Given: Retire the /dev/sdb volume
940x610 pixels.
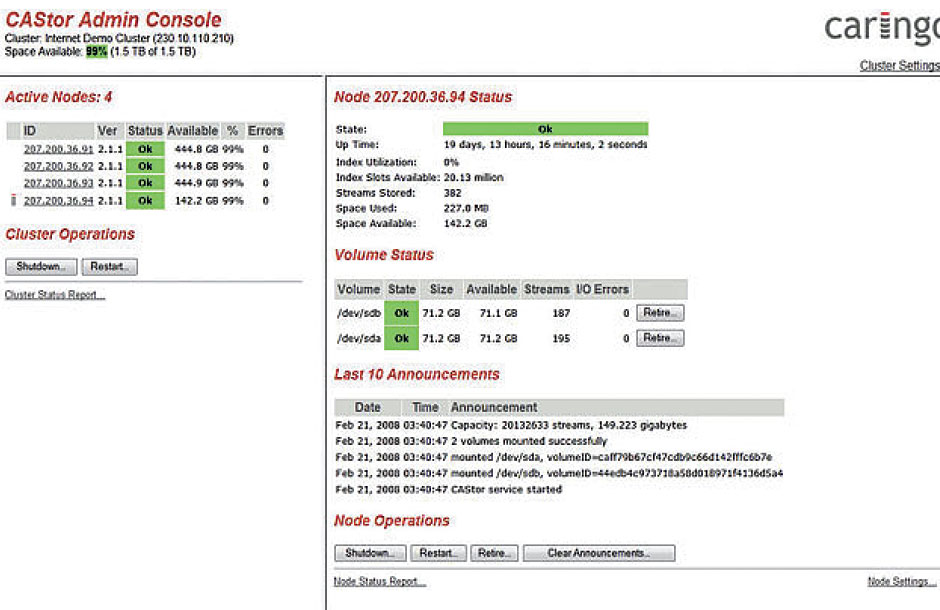Looking at the screenshot, I should pos(659,313).
